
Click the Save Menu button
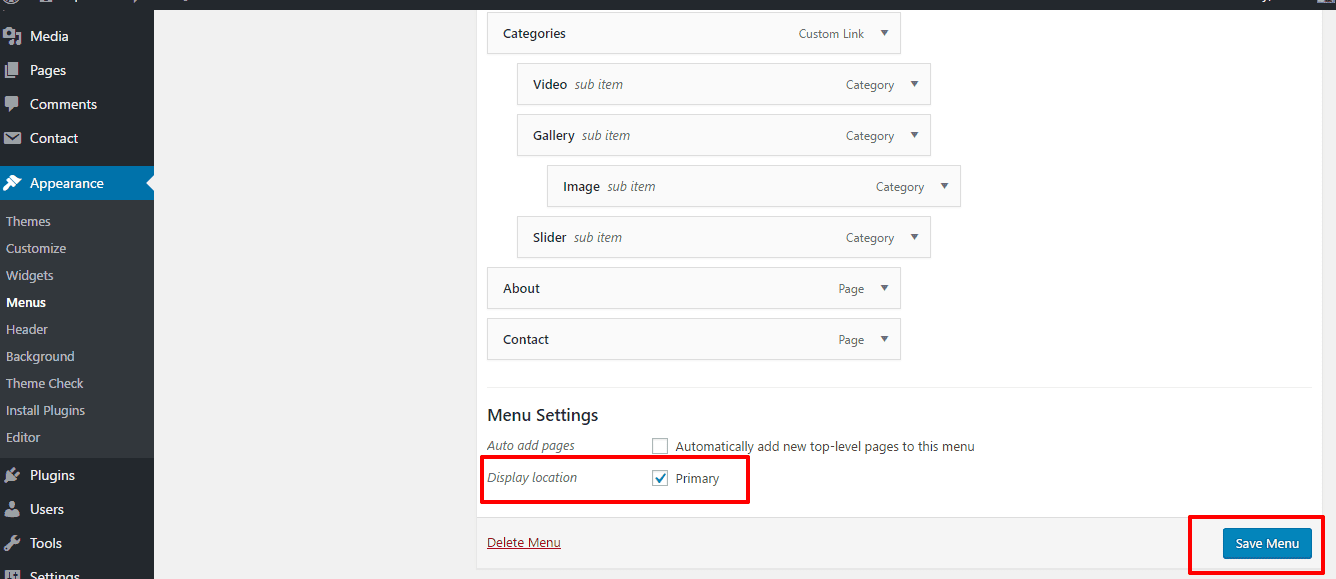[x=1266, y=543]
